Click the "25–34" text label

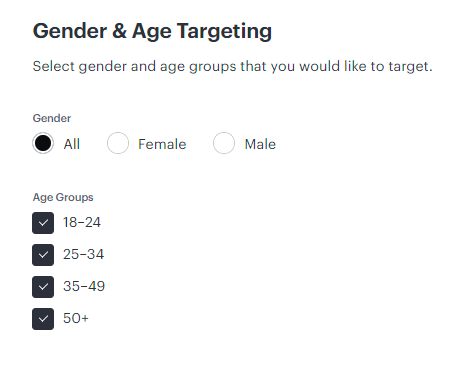tap(83, 254)
